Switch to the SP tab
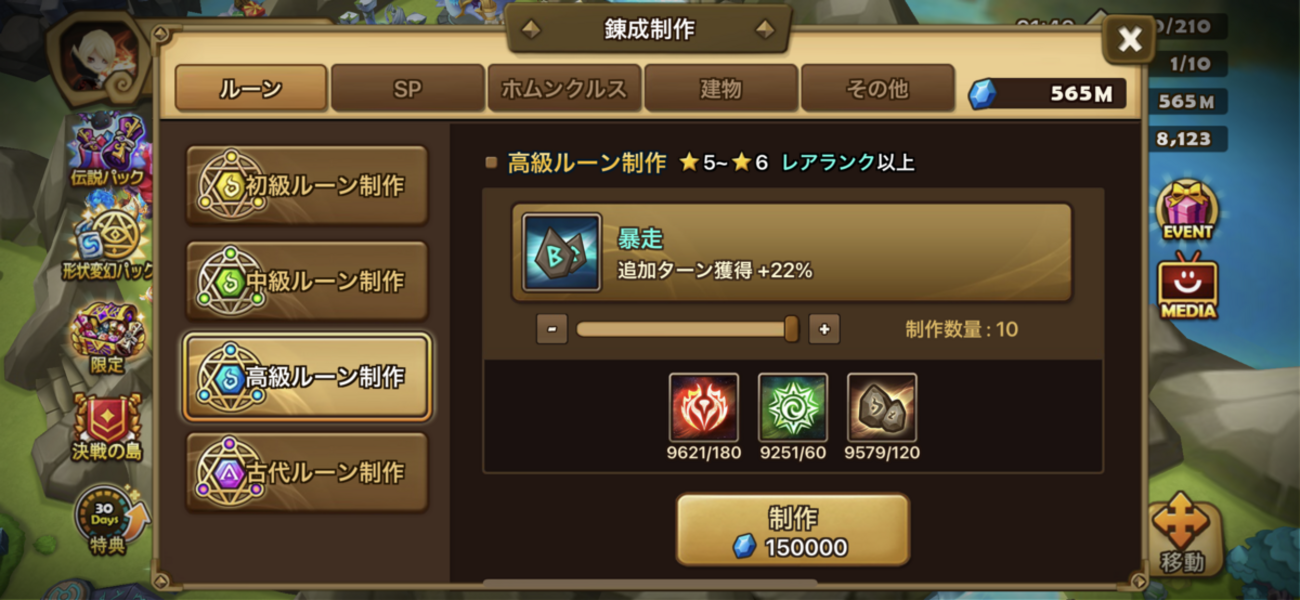This screenshot has height=600, width=1300. point(407,88)
